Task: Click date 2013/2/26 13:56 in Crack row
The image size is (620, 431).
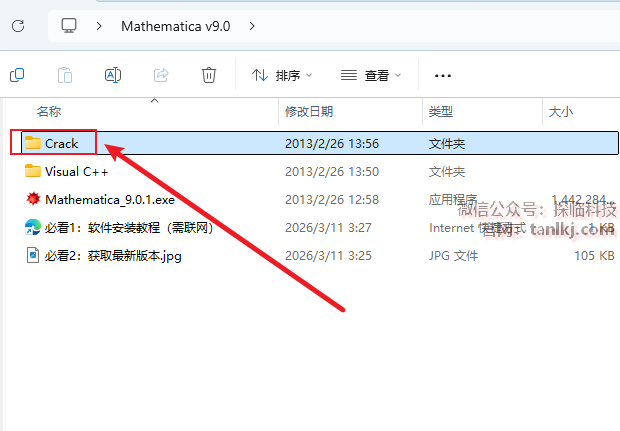Action: tap(332, 143)
